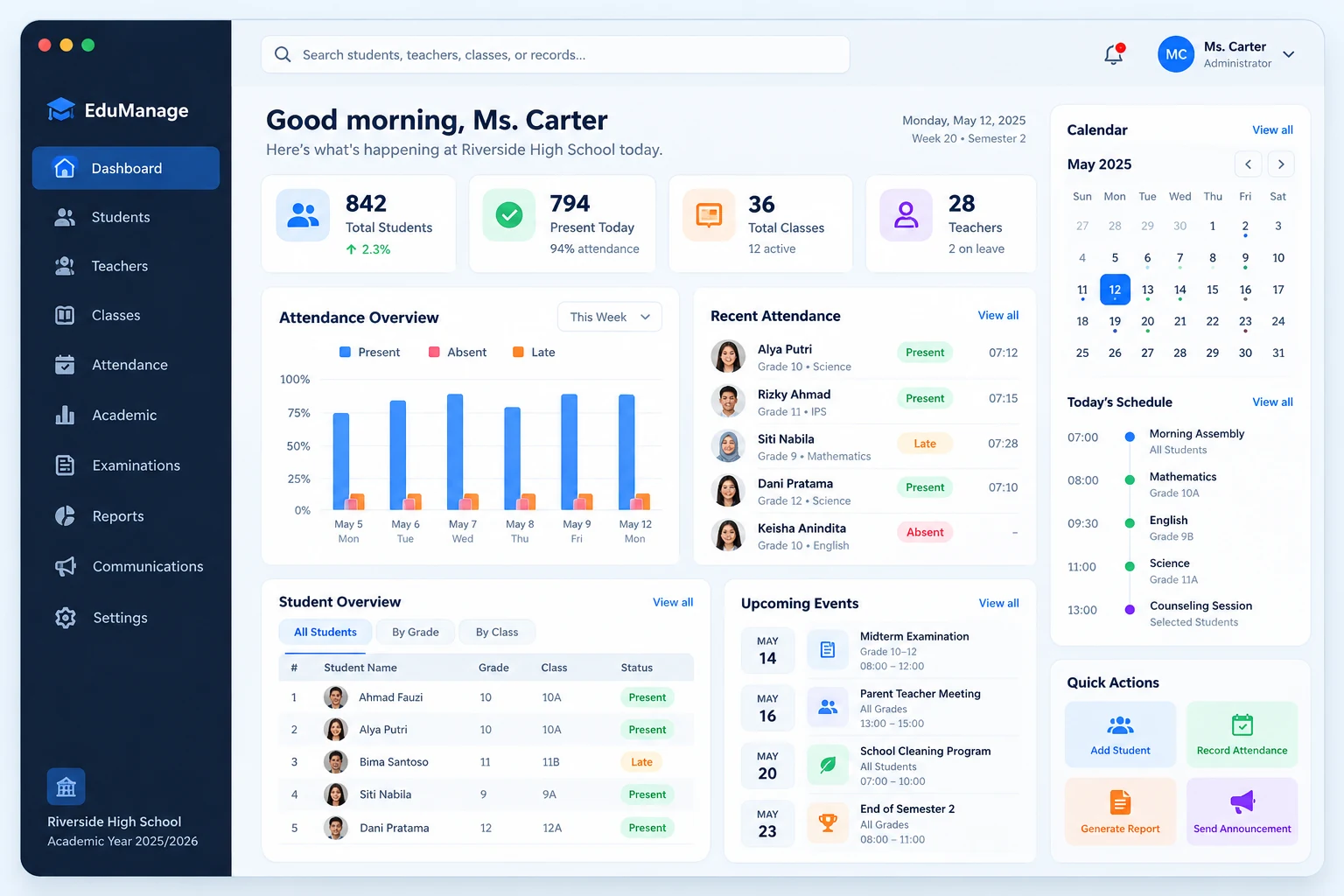Click View all in Student Overview
This screenshot has height=896, width=1344.
(673, 602)
